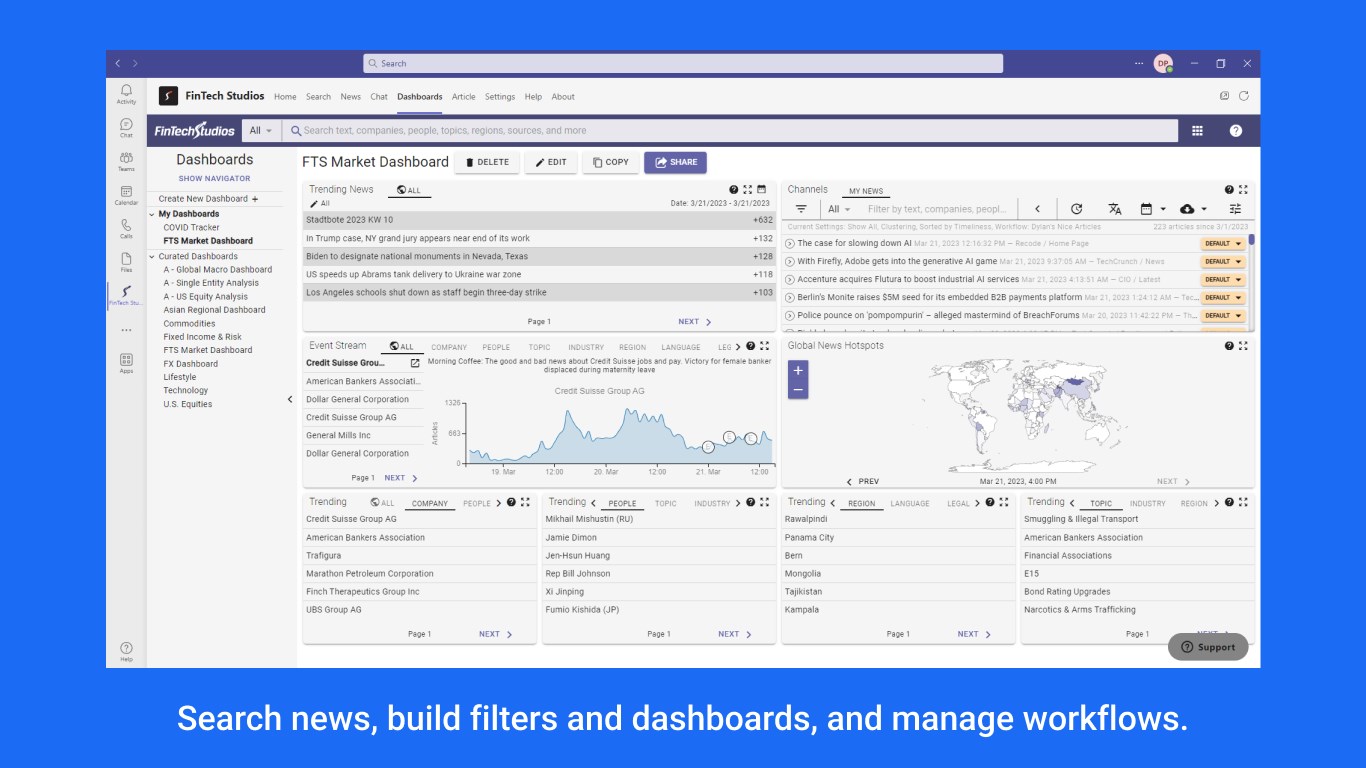1366x768 pixels.
Task: Open the app grid icon beside the search bar
Action: click(x=1197, y=131)
